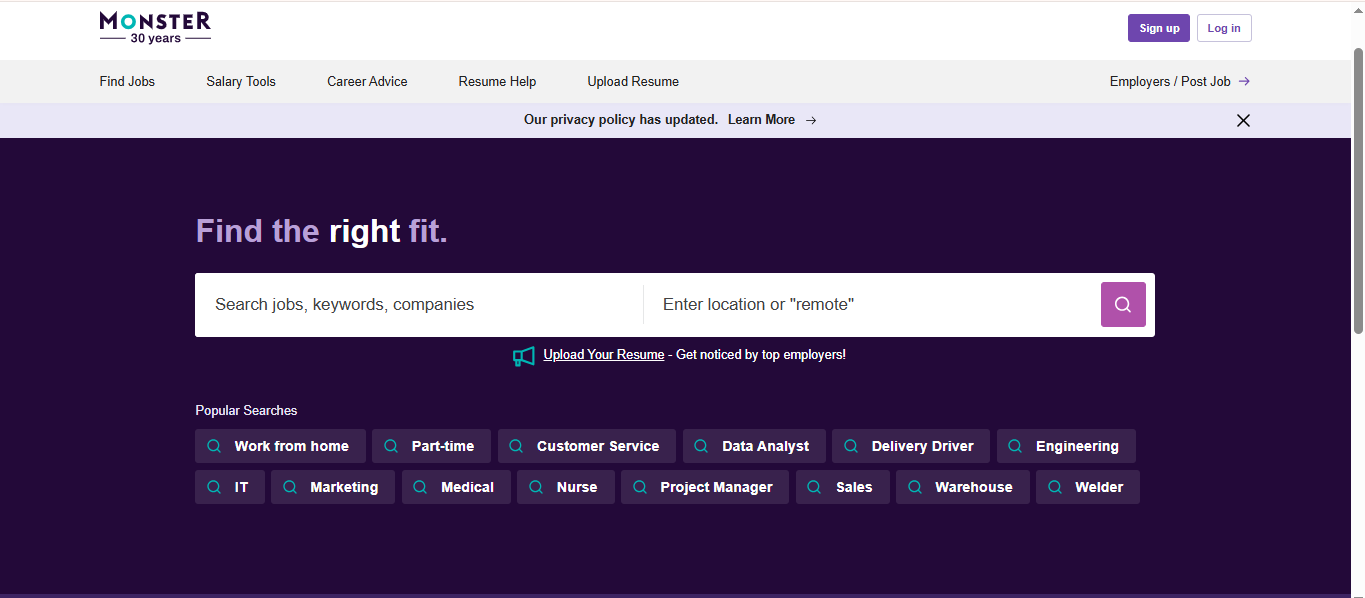The width and height of the screenshot is (1365, 598).
Task: Open the Salary Tools menu
Action: coord(241,82)
